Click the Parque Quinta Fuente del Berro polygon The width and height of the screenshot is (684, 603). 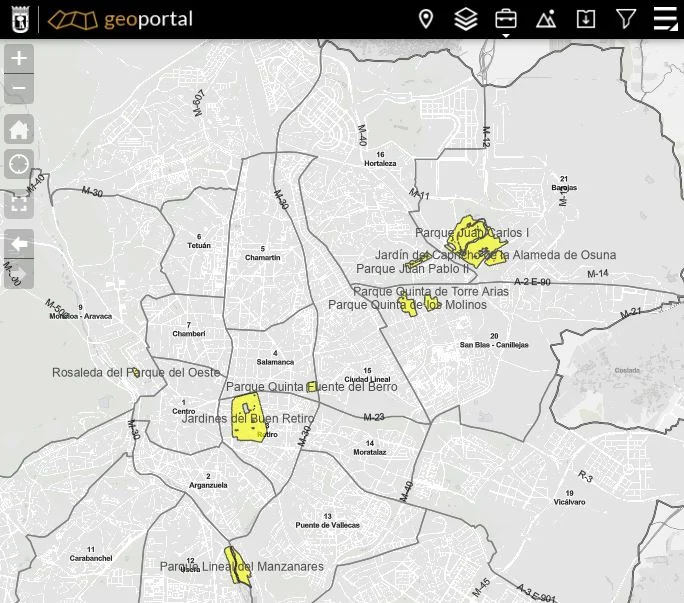(x=311, y=387)
